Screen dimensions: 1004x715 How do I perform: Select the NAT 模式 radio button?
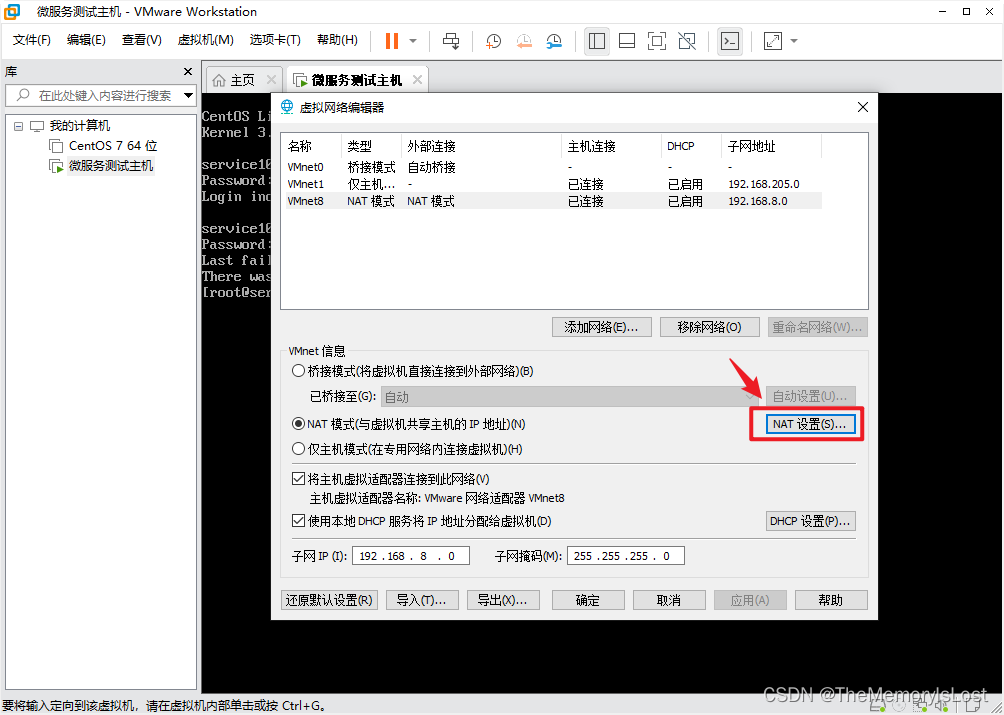298,424
